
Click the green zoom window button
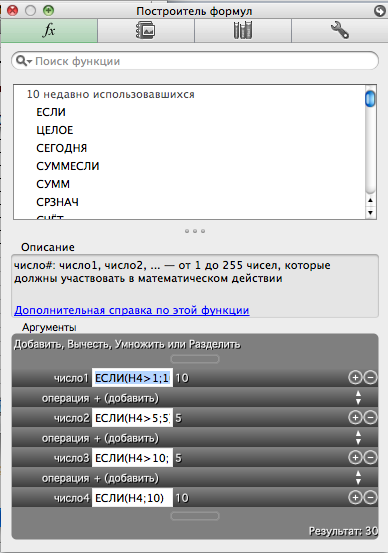pyautogui.click(x=48, y=11)
